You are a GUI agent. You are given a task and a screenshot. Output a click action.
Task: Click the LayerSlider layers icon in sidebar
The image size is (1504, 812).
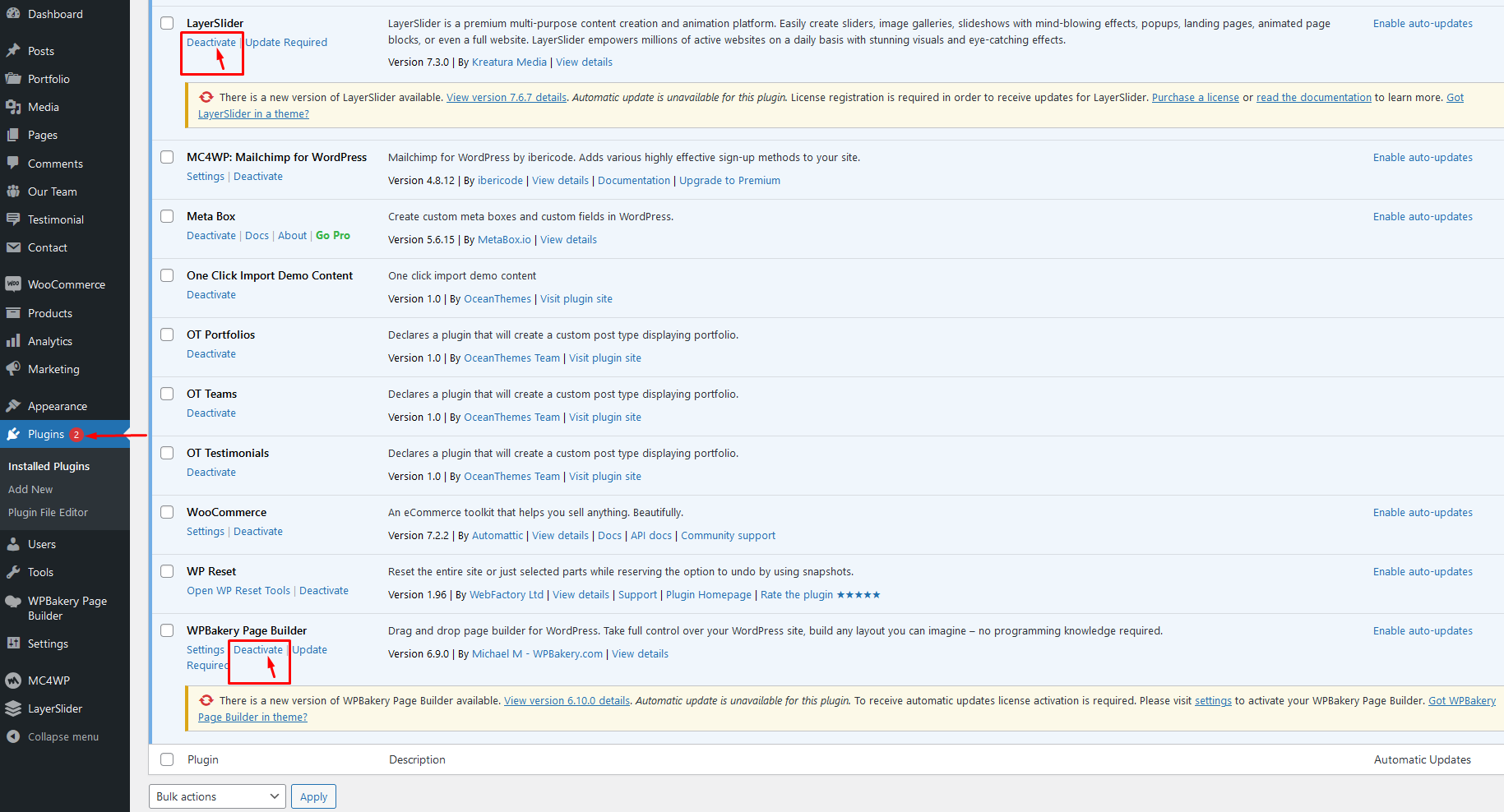(13, 708)
